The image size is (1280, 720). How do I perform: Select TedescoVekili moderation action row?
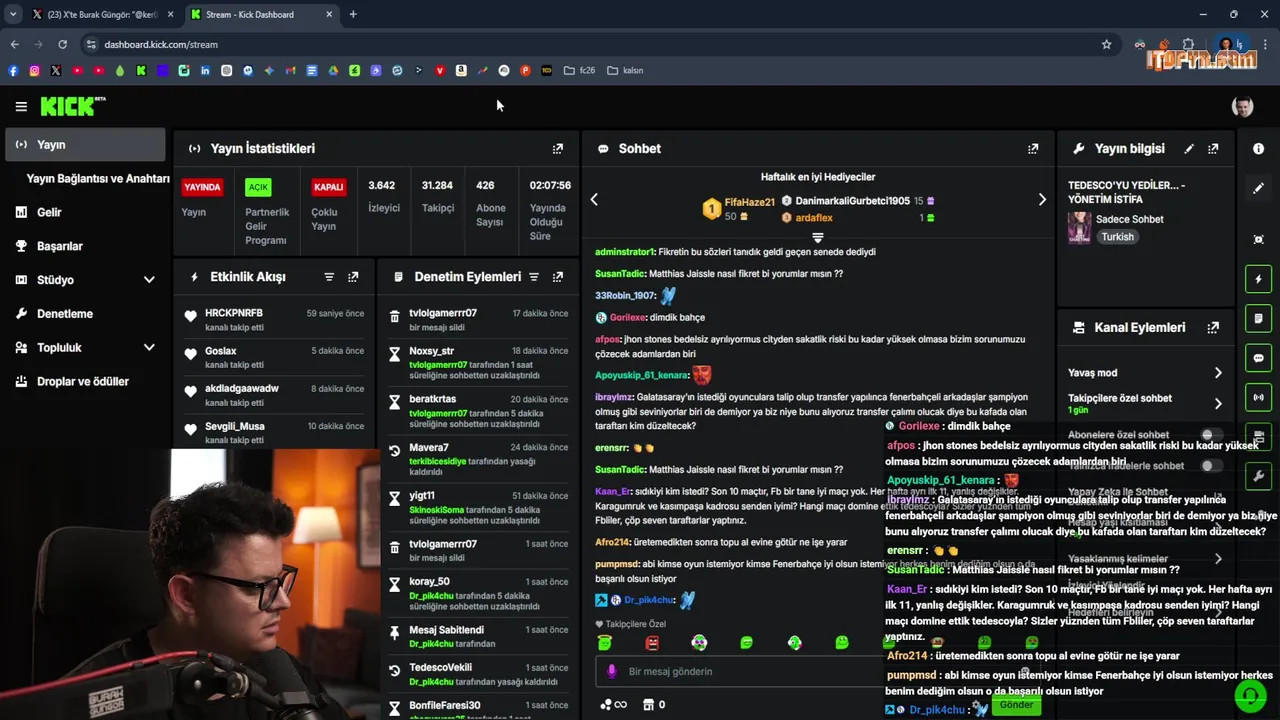pyautogui.click(x=480, y=675)
